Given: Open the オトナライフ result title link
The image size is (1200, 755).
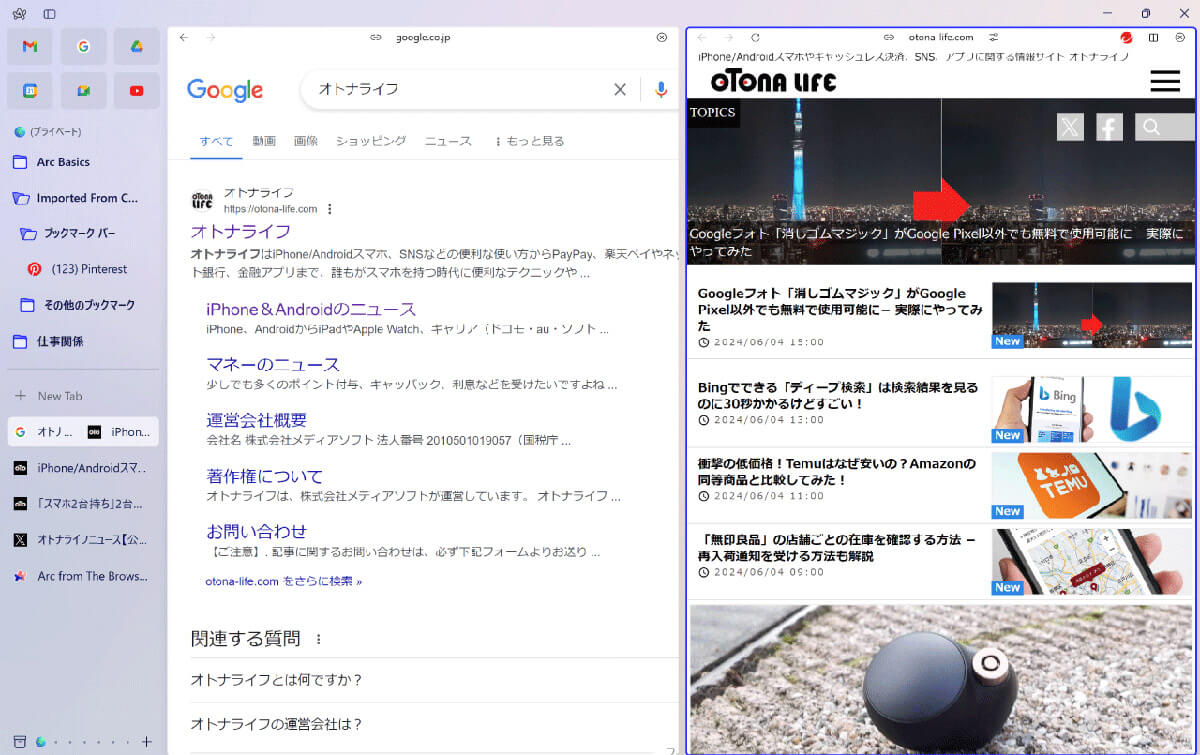Looking at the screenshot, I should (241, 232).
